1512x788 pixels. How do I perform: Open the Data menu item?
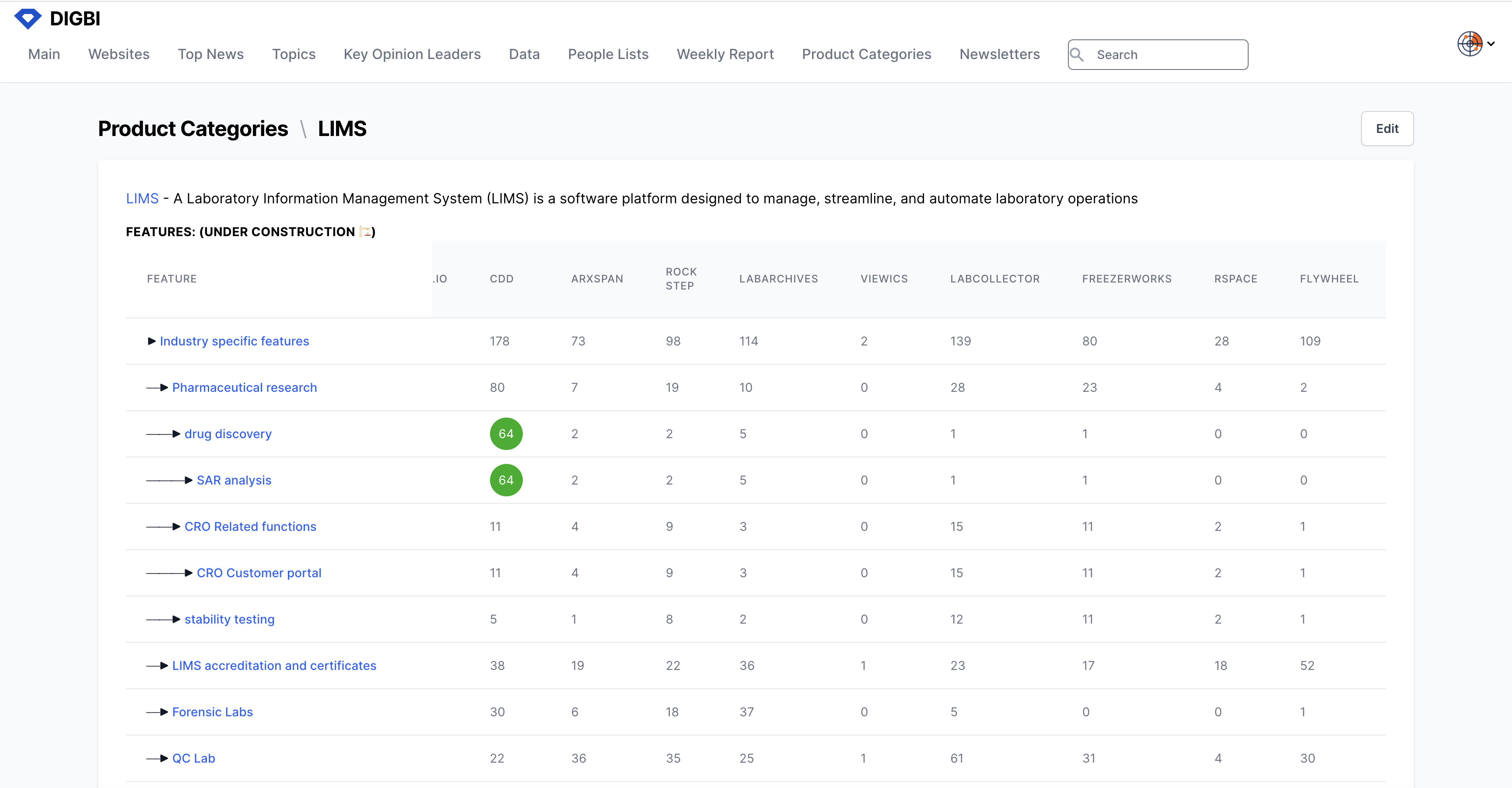pyautogui.click(x=524, y=54)
